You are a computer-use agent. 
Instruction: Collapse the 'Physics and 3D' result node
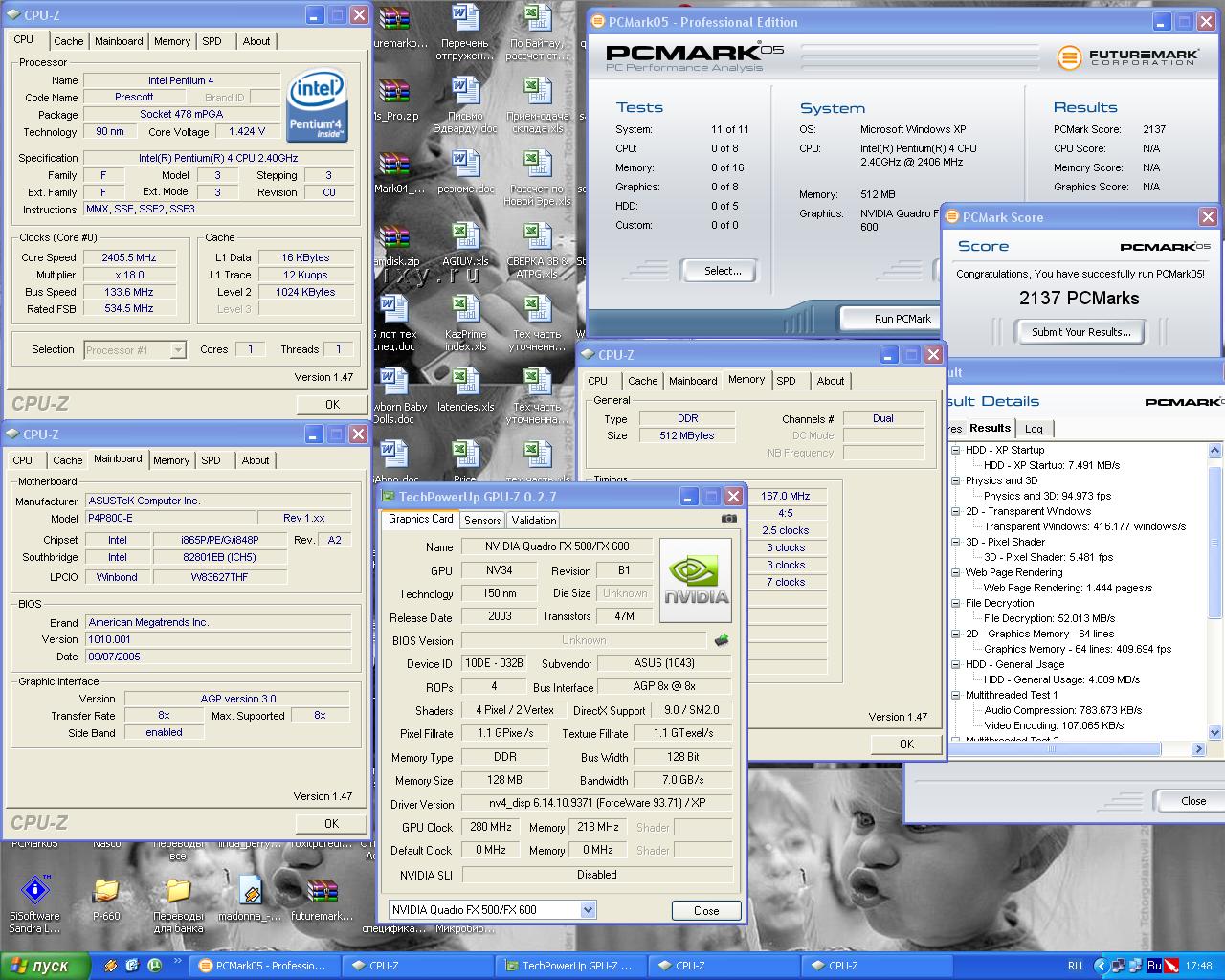pos(955,480)
